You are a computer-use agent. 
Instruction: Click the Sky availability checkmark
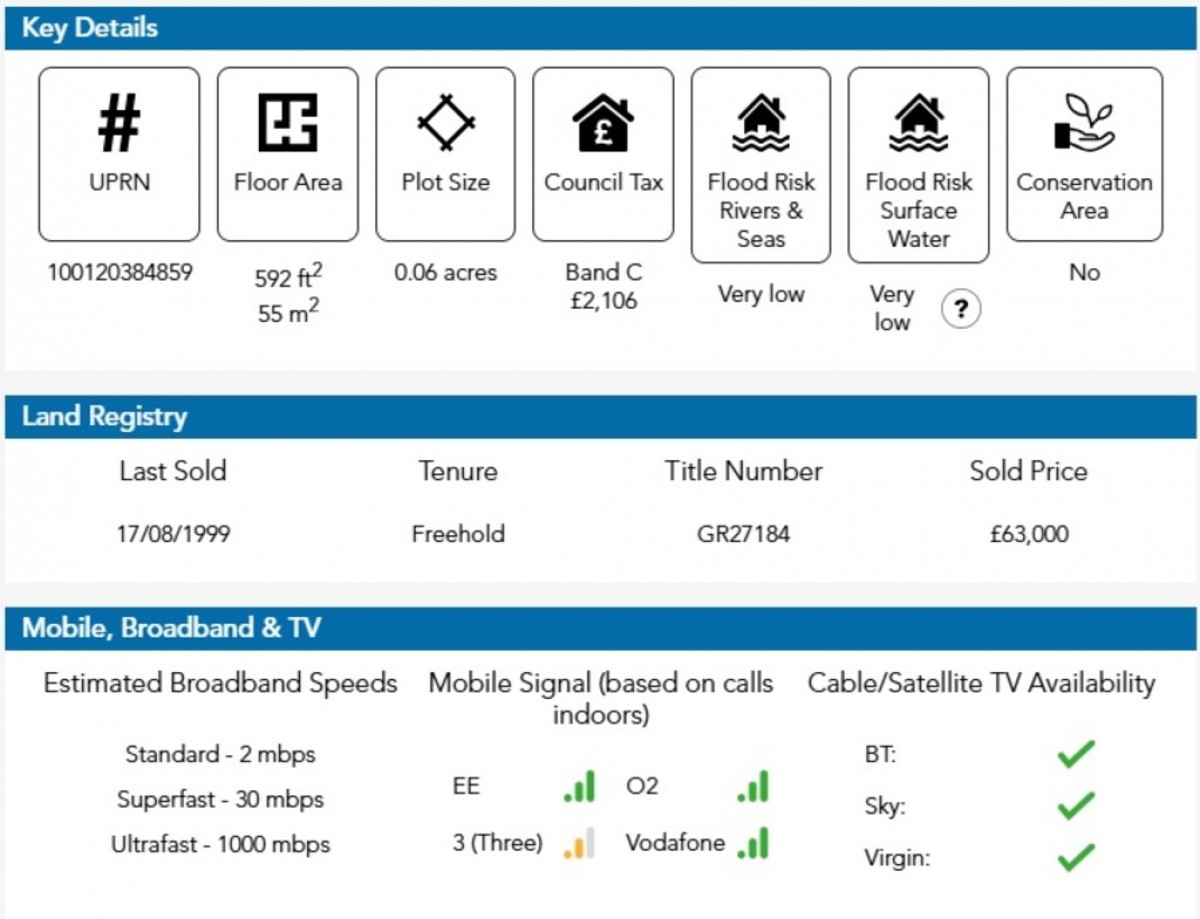point(1076,805)
